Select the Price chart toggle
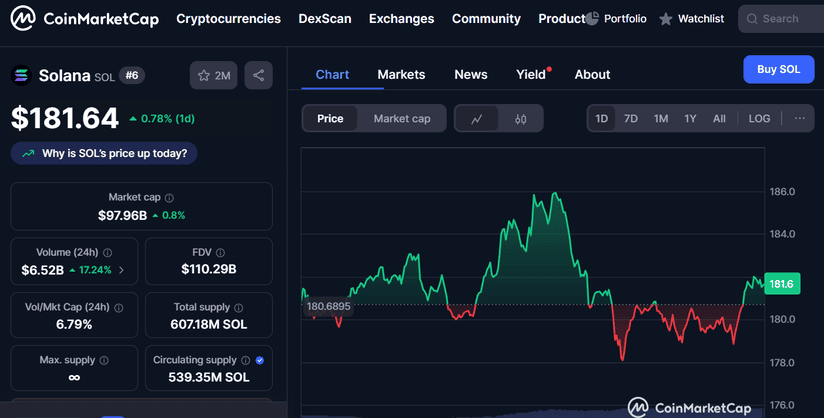The image size is (824, 418). pyautogui.click(x=330, y=119)
